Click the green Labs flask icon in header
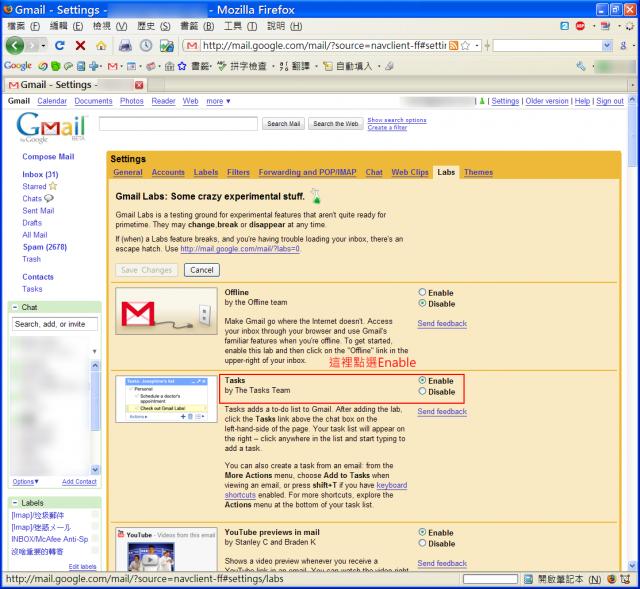The image size is (640, 589). click(x=482, y=101)
